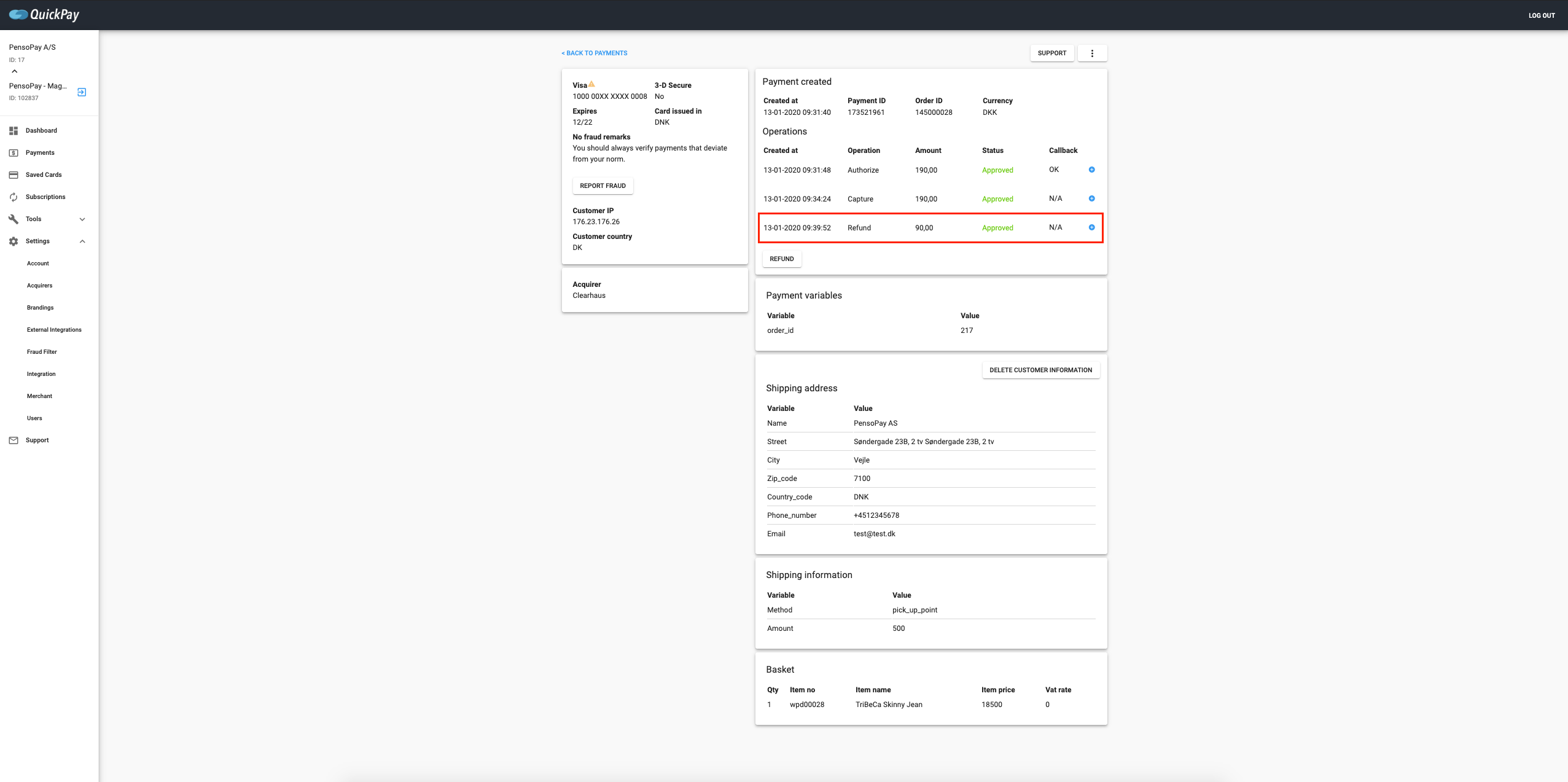Click the customer IP 176.23.176.26
This screenshot has width=1568, height=782.
(x=596, y=222)
